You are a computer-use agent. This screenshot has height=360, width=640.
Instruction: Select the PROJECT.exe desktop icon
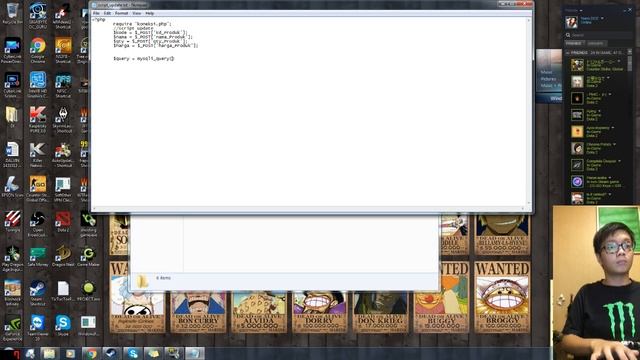pyautogui.click(x=88, y=291)
